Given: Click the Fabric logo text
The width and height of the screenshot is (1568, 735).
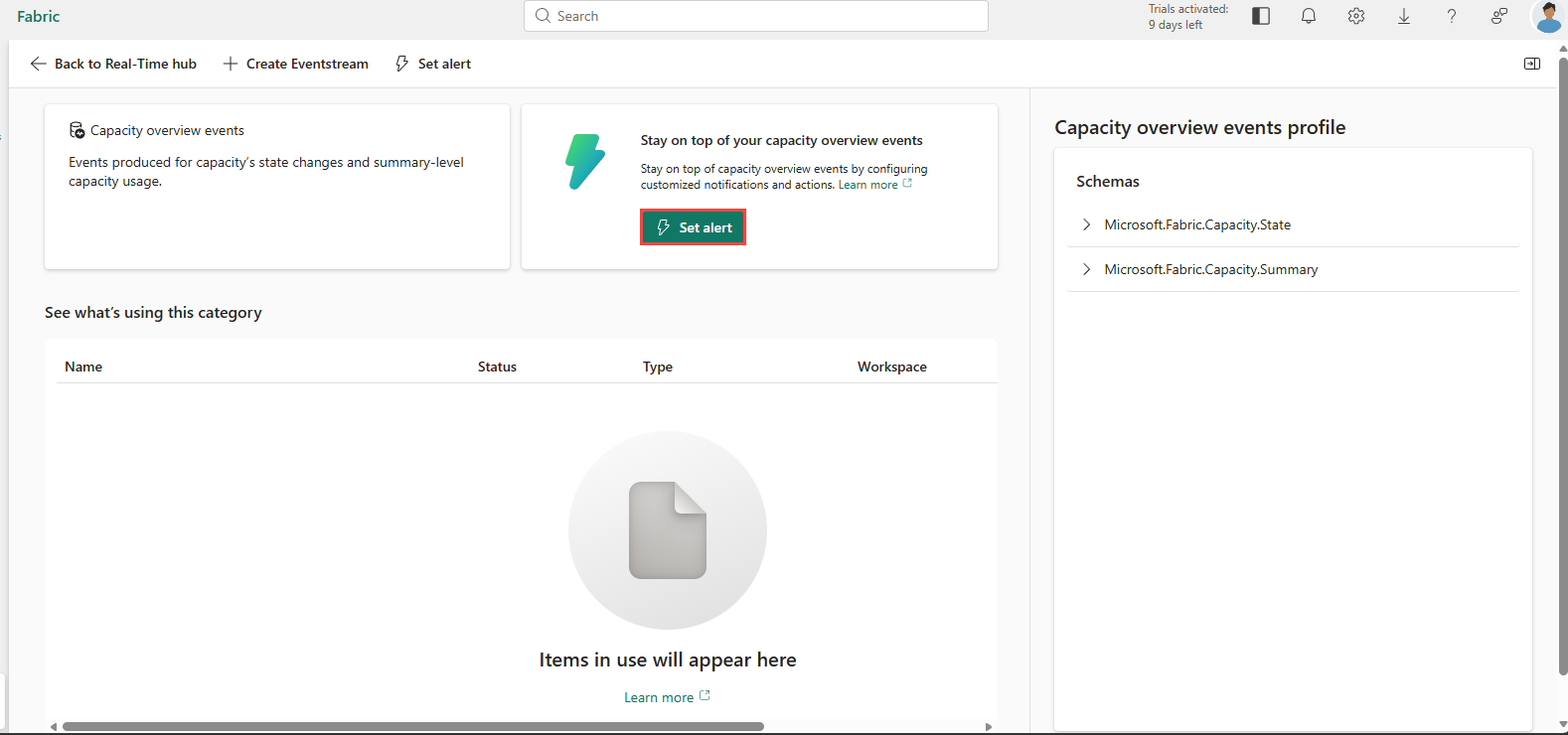Looking at the screenshot, I should (x=39, y=16).
